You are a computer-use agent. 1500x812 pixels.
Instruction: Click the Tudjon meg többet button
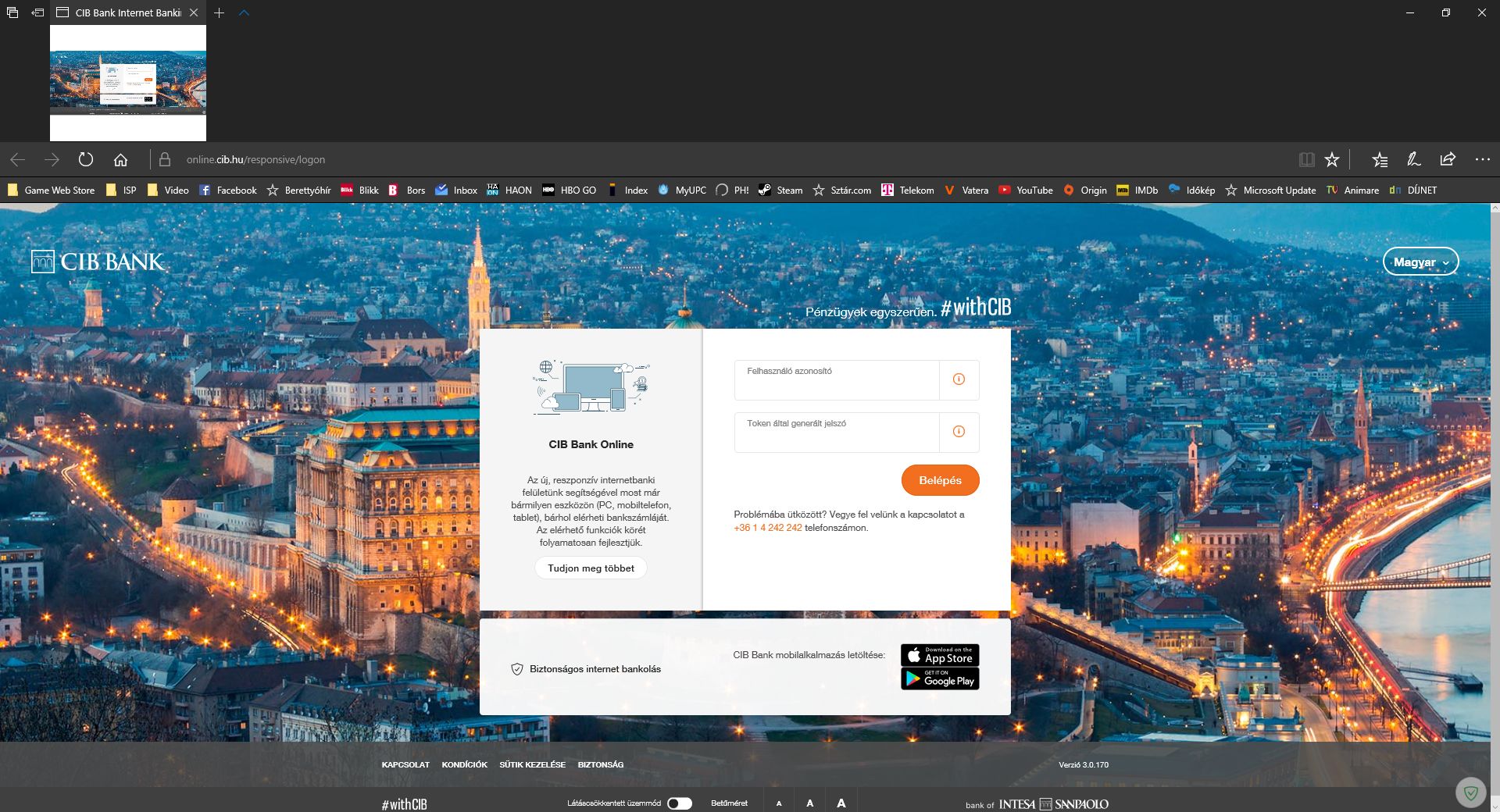tap(591, 568)
